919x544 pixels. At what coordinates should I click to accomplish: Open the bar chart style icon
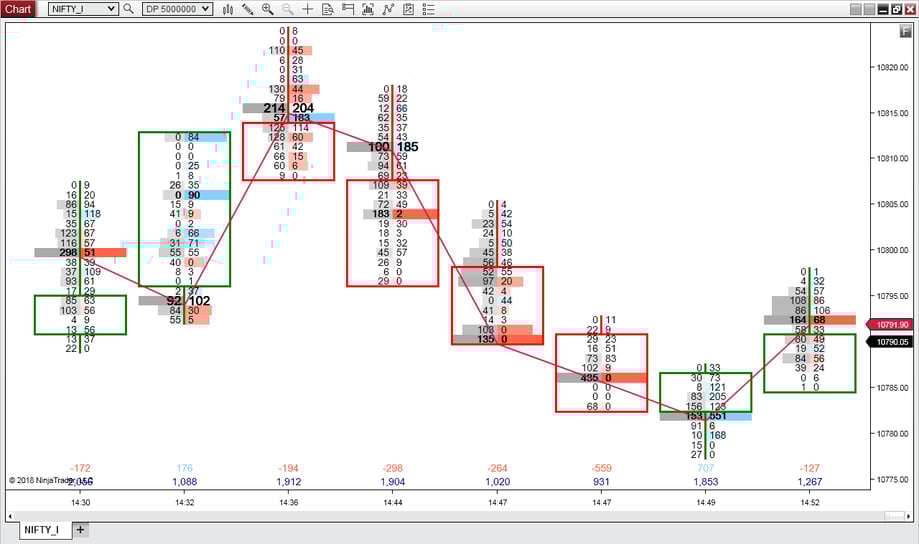tap(228, 9)
